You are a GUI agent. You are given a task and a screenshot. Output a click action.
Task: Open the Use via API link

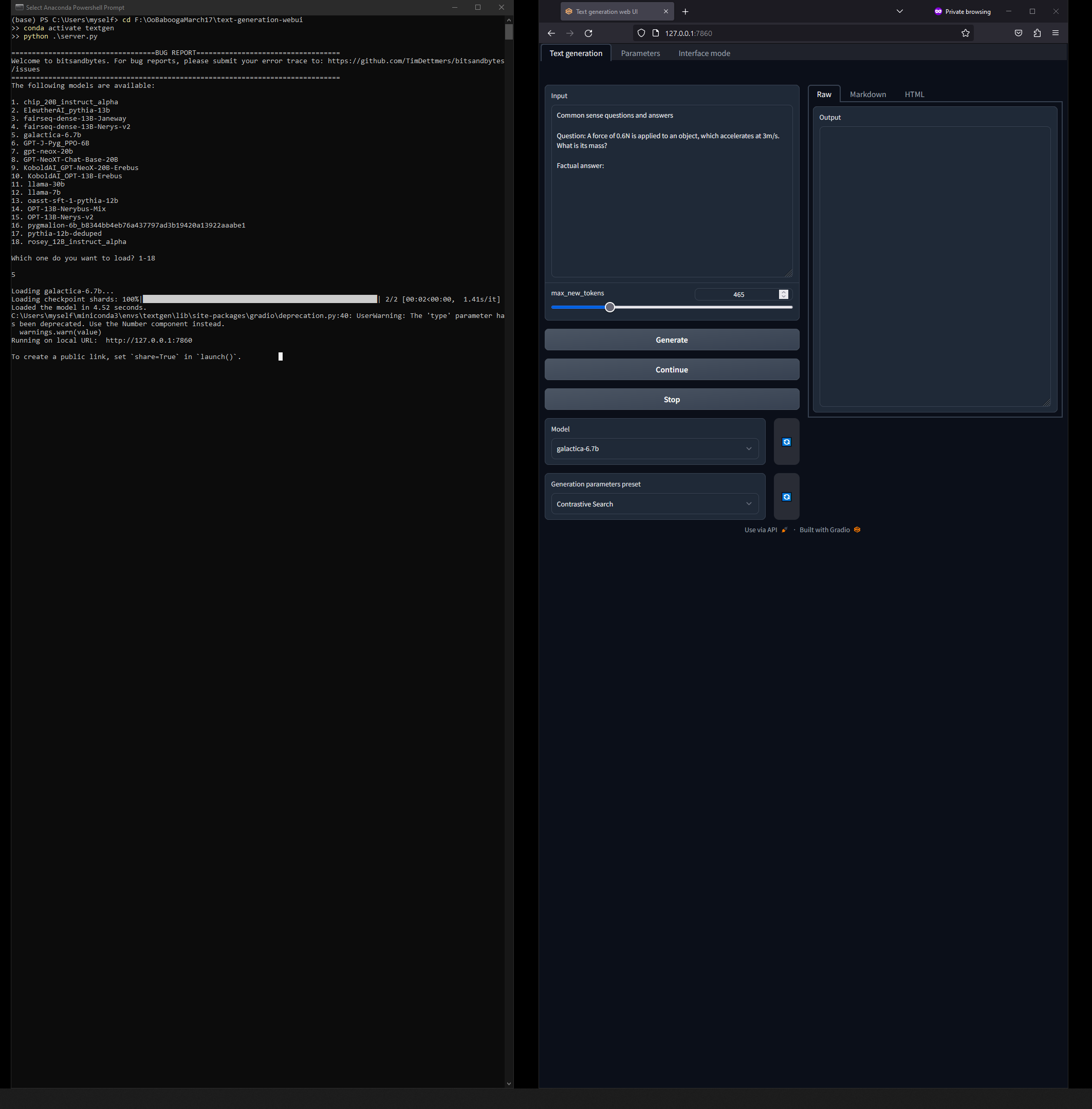761,530
